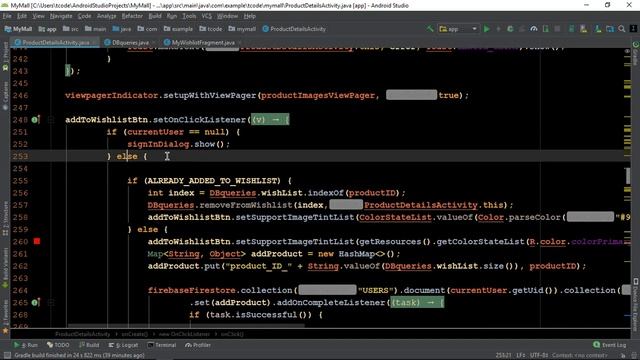Toggle the breakpoint on line 260
Image resolution: width=640 pixels, height=360 pixels.
coord(37,242)
